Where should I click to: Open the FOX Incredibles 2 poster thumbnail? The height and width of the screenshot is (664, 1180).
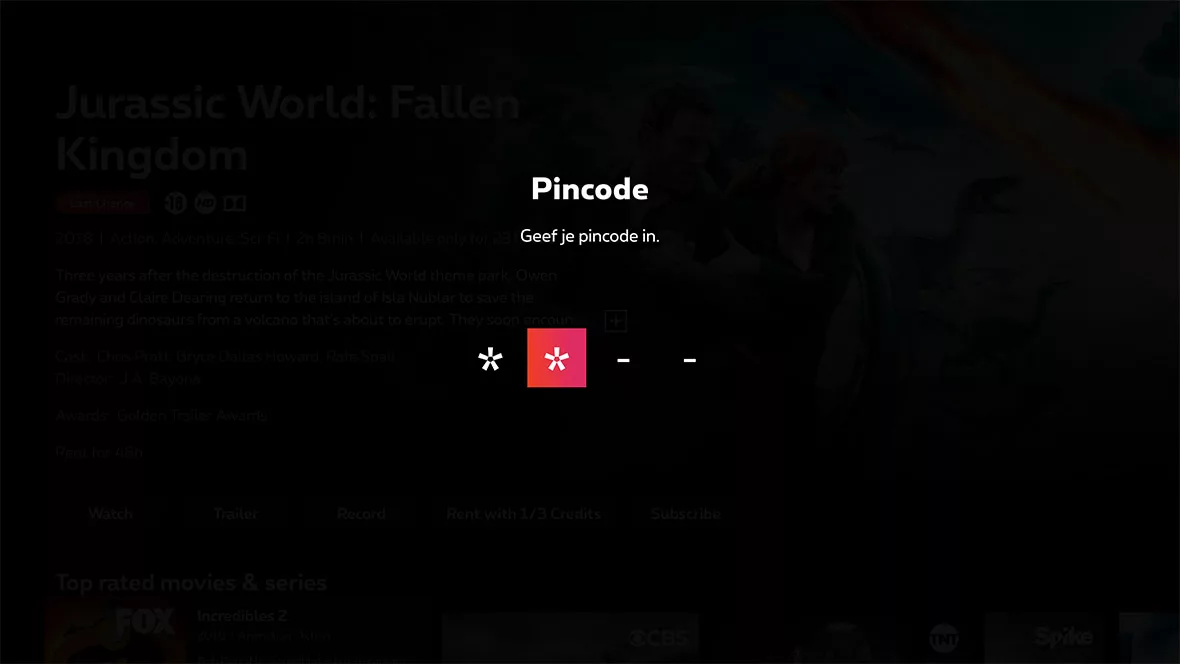point(115,632)
